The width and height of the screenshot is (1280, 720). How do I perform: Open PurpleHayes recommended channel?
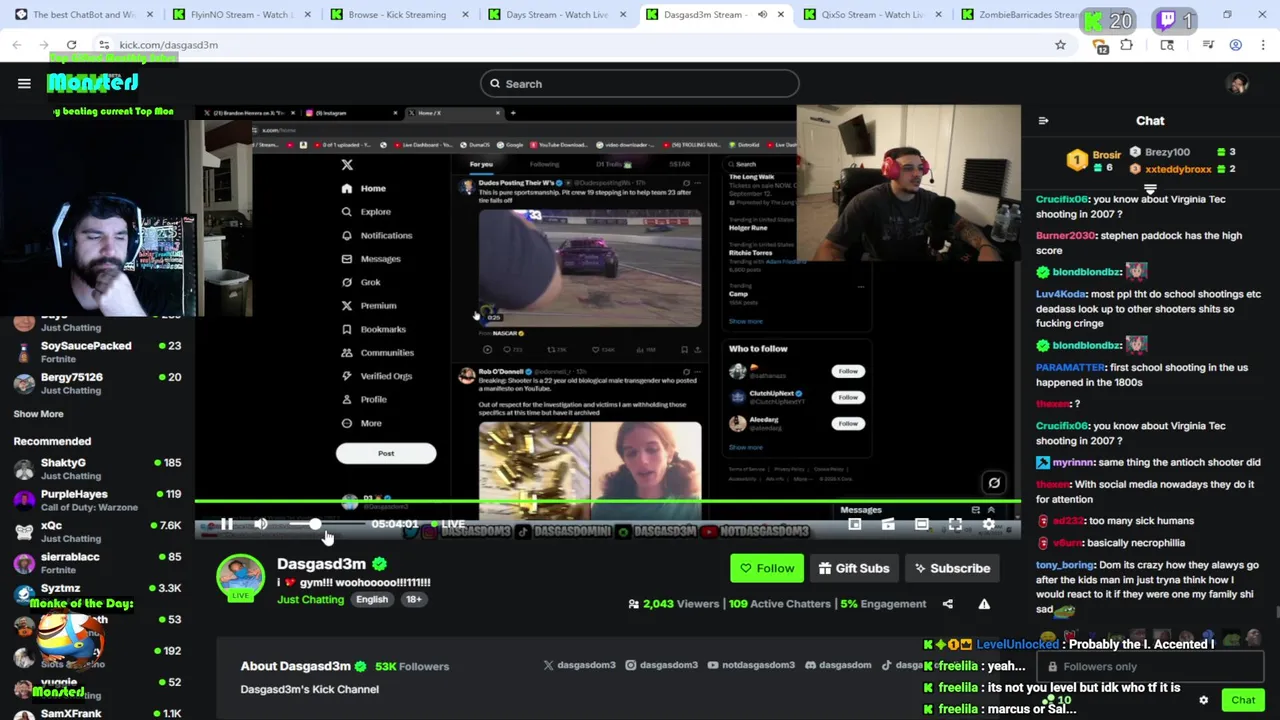pyautogui.click(x=97, y=500)
